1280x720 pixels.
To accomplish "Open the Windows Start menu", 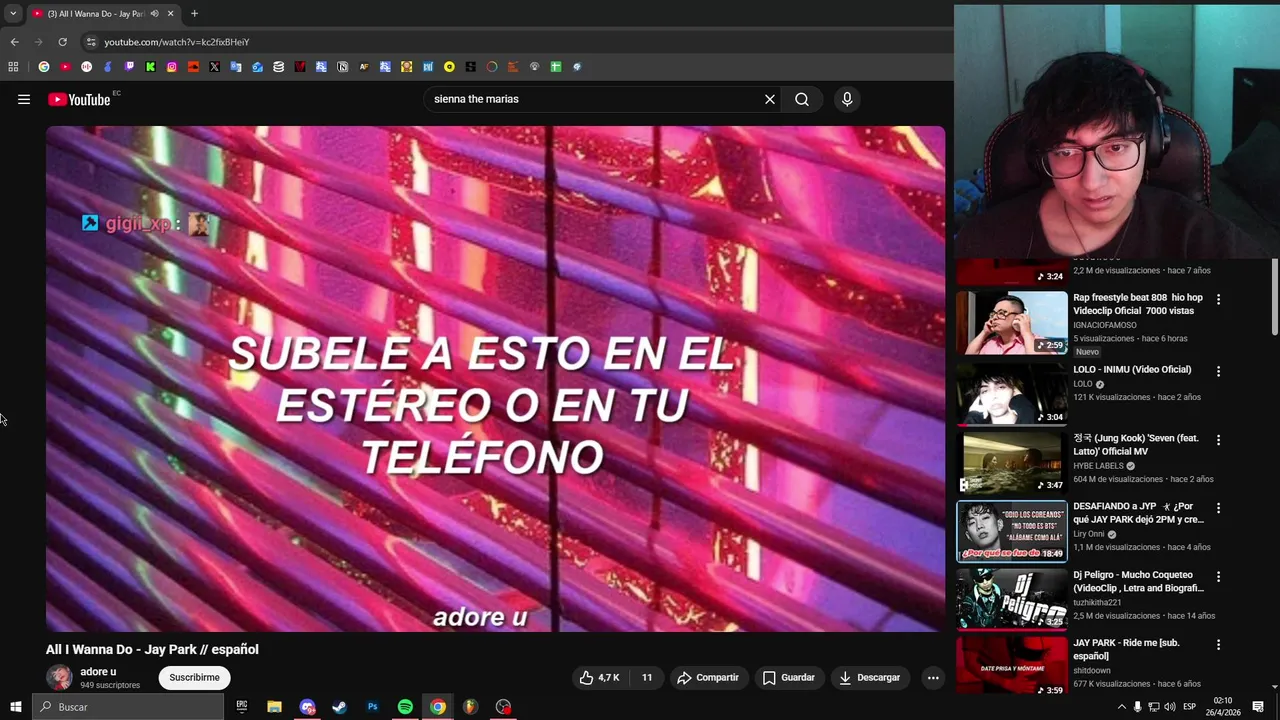I will [15, 707].
